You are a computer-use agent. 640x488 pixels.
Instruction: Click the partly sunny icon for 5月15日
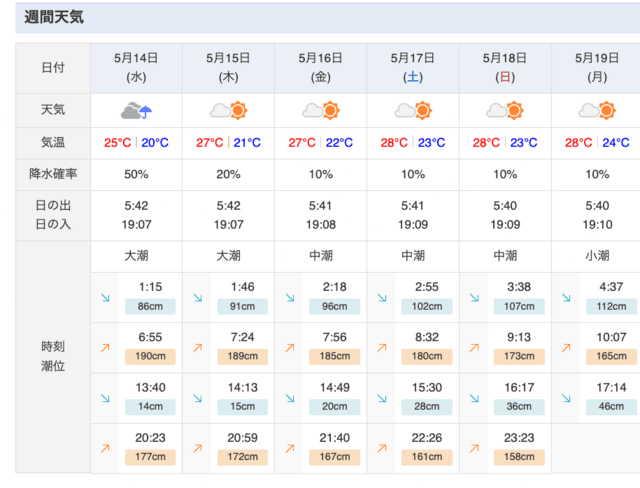click(x=229, y=111)
